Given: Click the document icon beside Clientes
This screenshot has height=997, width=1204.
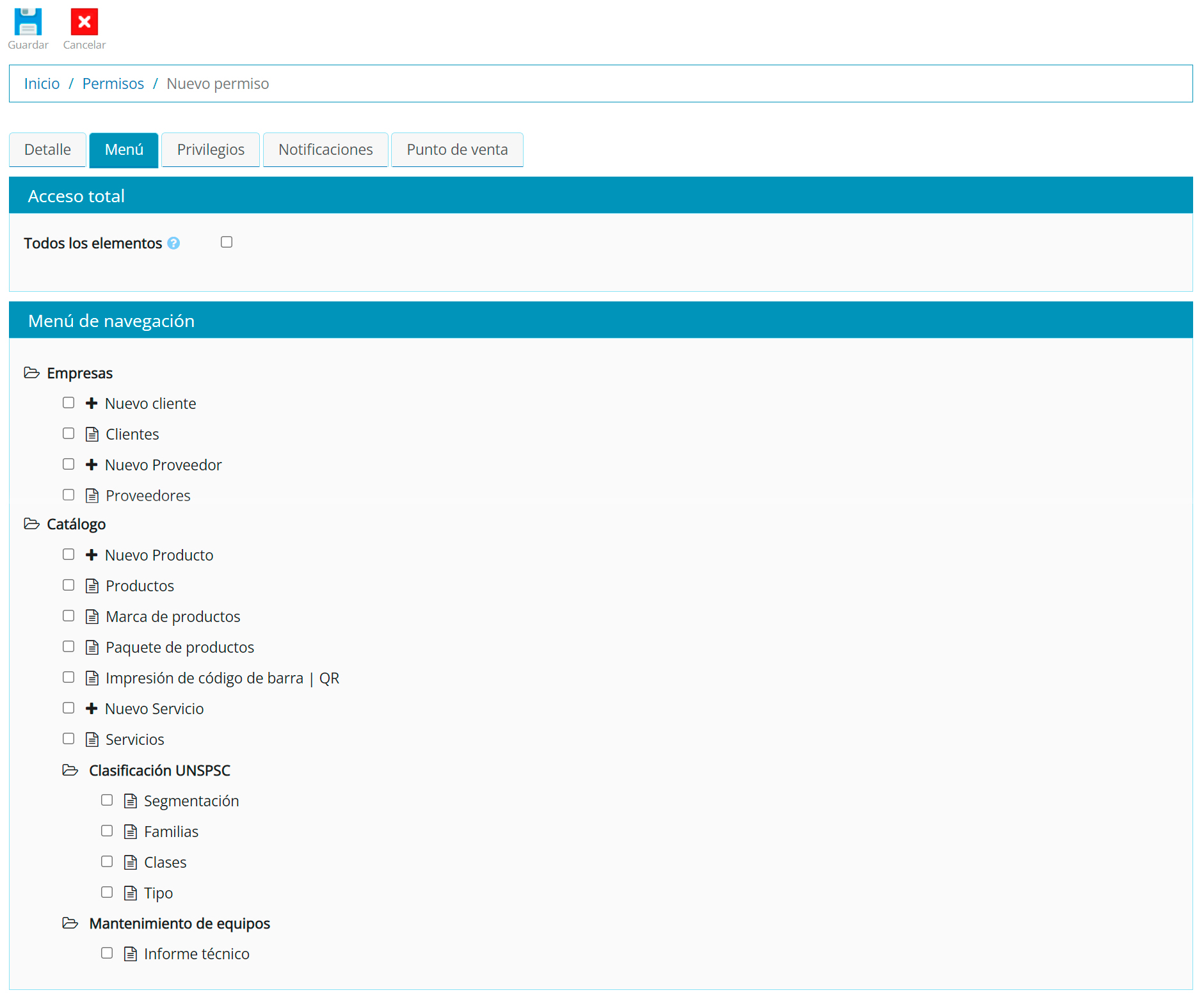Looking at the screenshot, I should coord(92,435).
